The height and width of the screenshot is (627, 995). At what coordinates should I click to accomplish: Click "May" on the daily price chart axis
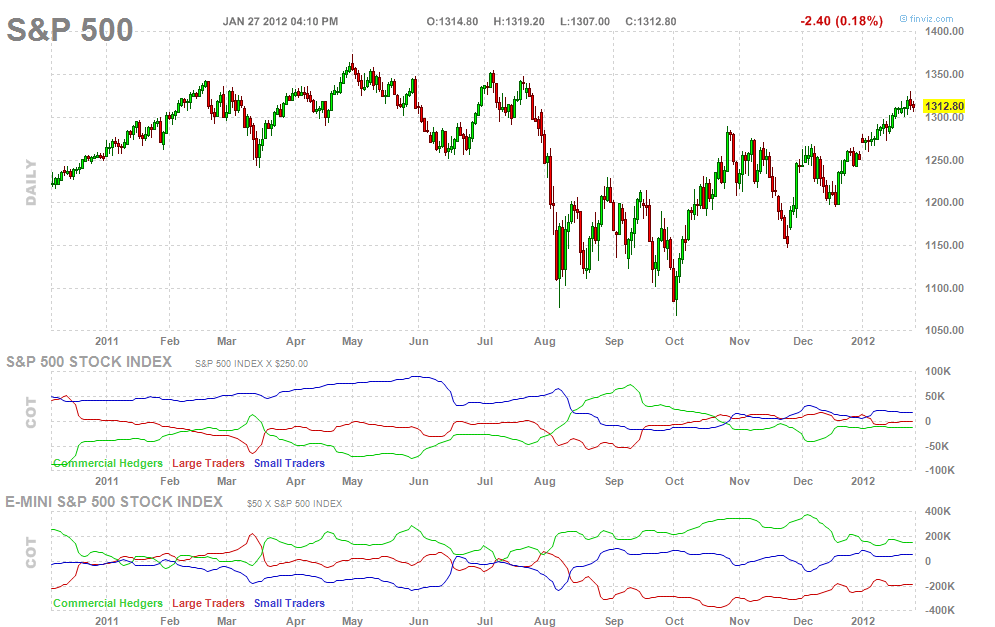pyautogui.click(x=352, y=341)
